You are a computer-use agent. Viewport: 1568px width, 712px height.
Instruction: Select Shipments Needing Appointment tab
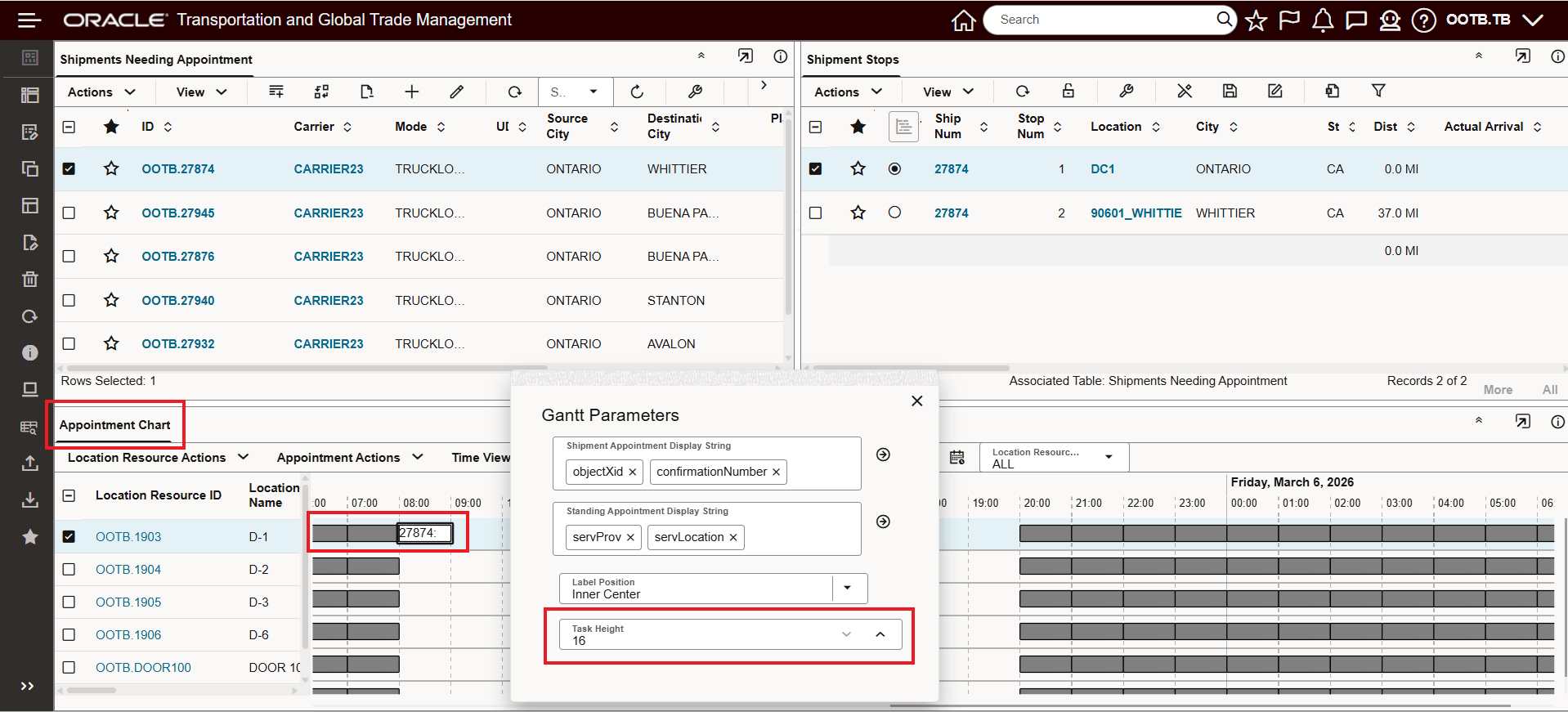point(156,60)
